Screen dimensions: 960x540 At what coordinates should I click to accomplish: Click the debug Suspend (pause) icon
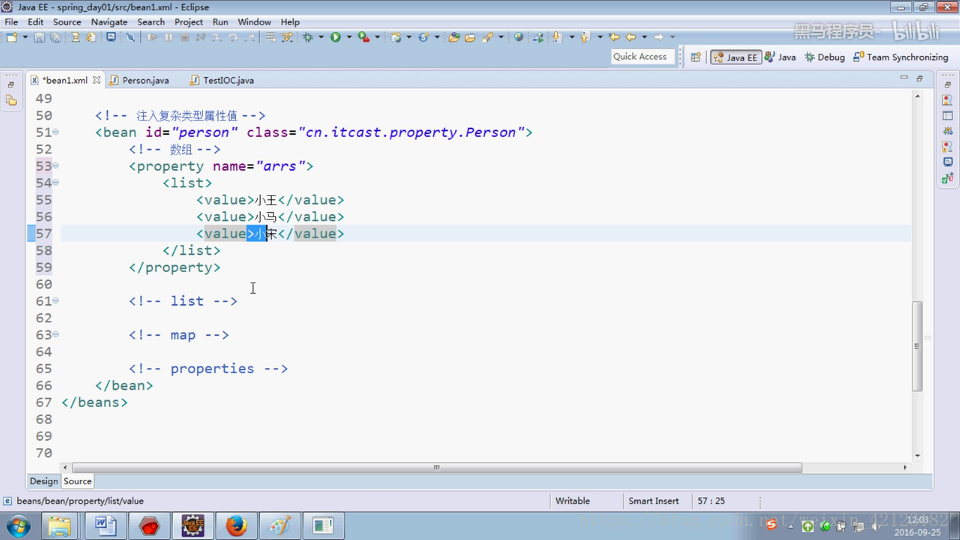click(x=168, y=37)
